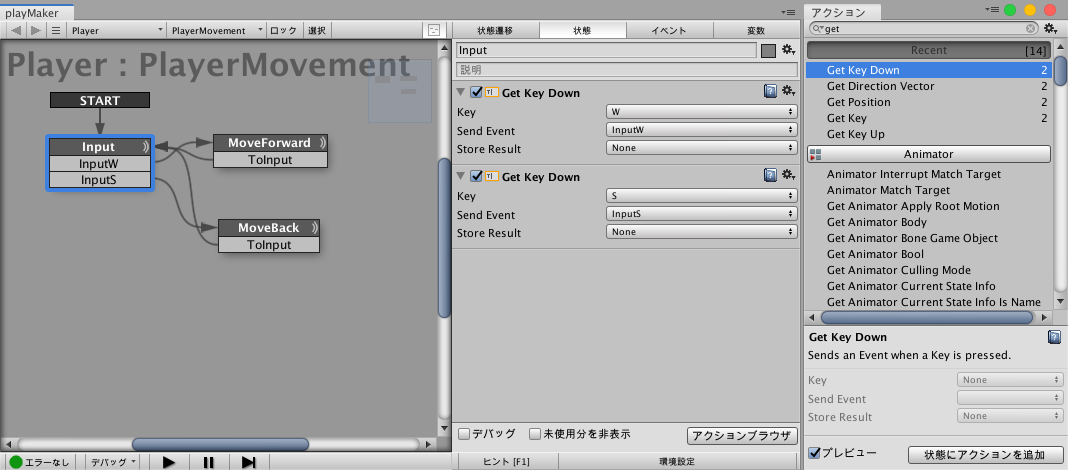This screenshot has height=470, width=1068.
Task: Select the アクション window tab
Action: (x=843, y=12)
